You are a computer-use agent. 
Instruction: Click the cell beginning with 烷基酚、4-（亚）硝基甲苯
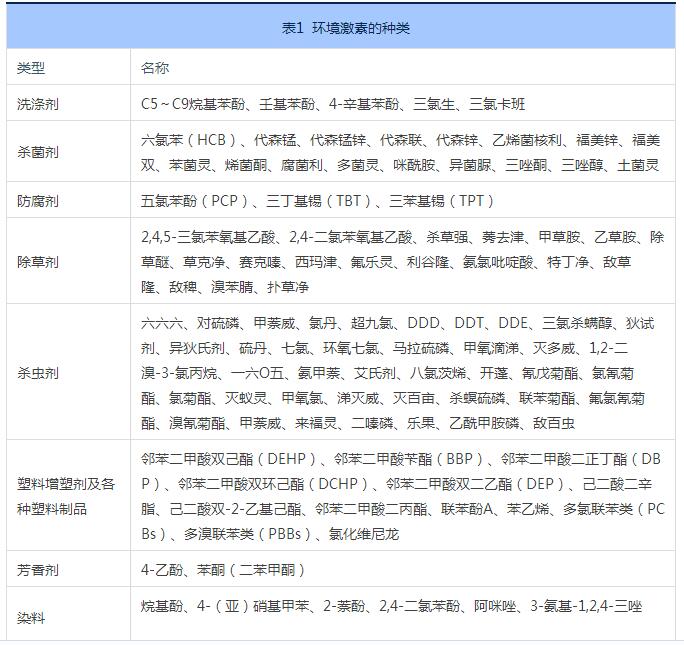click(x=391, y=606)
